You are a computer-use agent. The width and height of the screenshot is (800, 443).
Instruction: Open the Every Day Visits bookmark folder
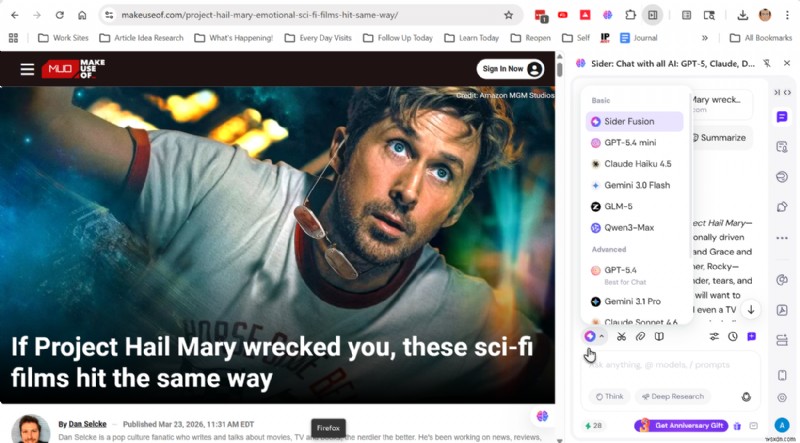(318, 38)
